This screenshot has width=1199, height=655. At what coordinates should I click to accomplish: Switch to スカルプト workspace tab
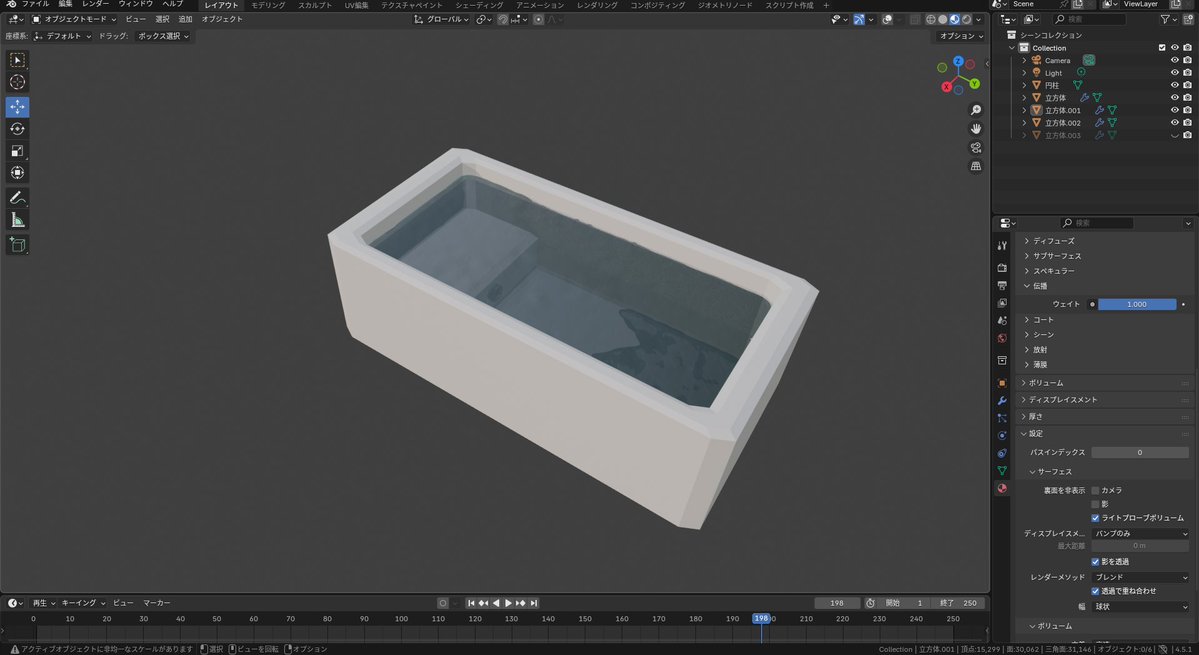pyautogui.click(x=315, y=5)
